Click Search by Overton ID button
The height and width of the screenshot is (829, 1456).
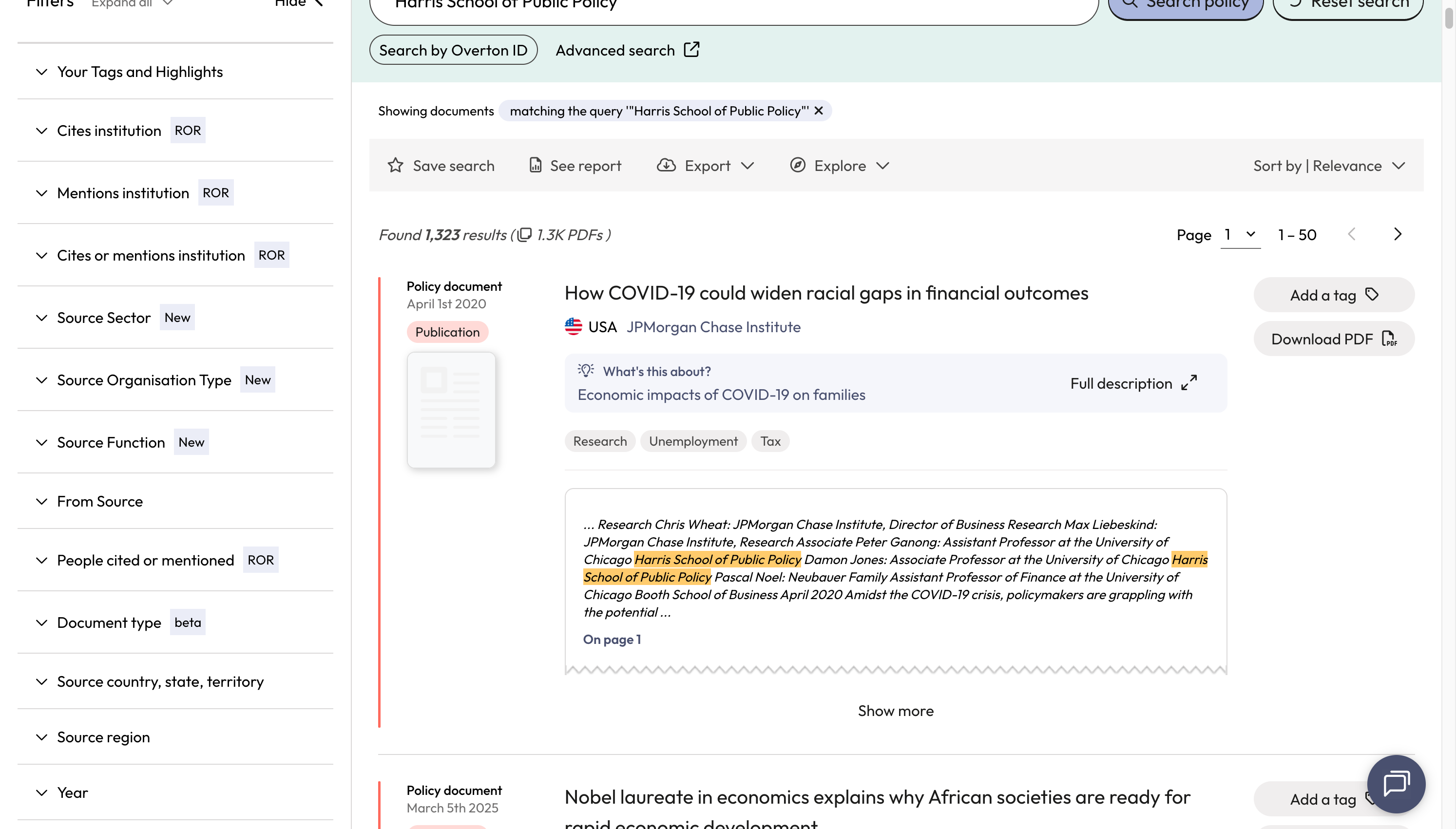pos(453,50)
